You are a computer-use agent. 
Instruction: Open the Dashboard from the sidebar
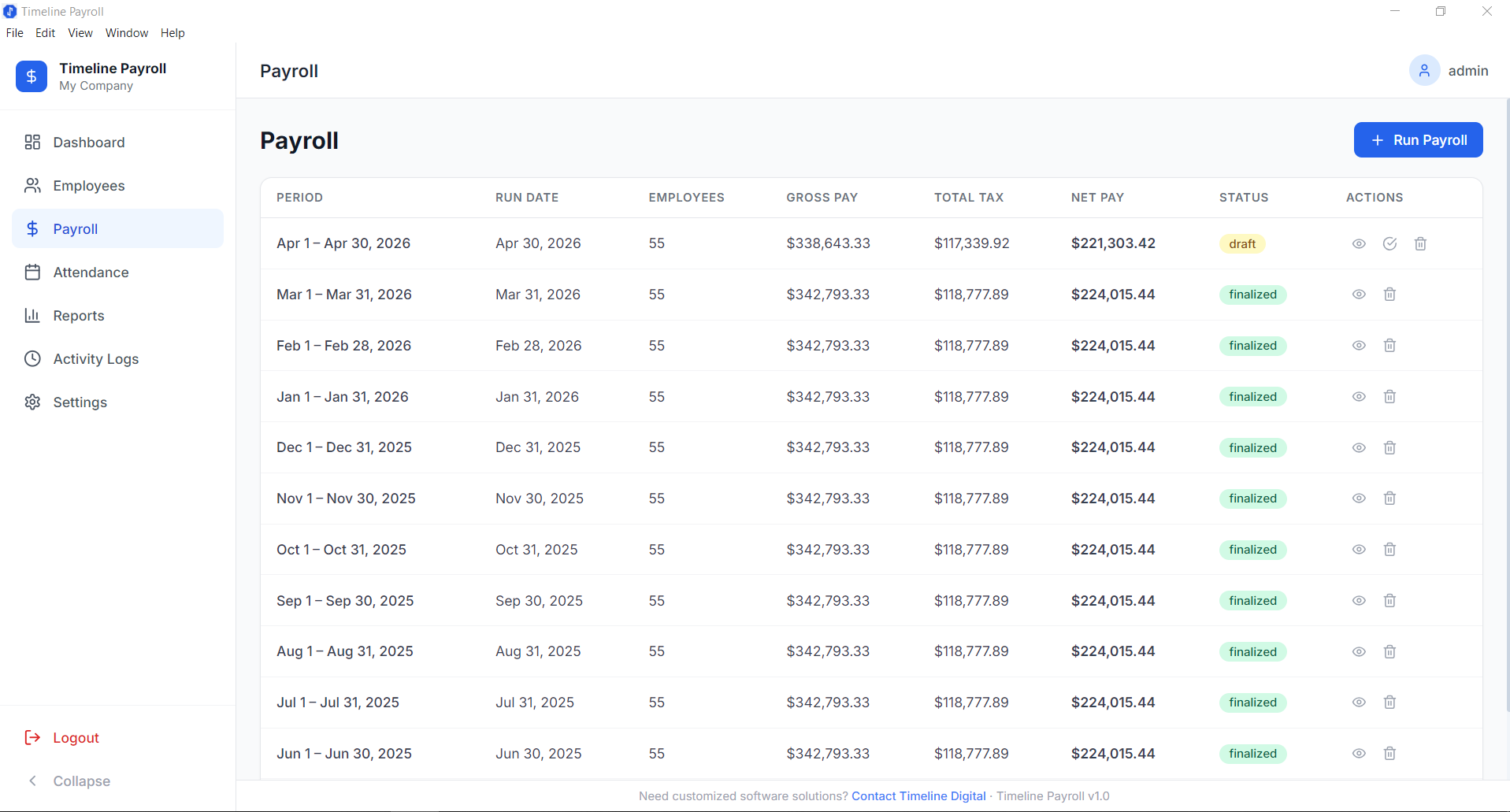pos(88,143)
